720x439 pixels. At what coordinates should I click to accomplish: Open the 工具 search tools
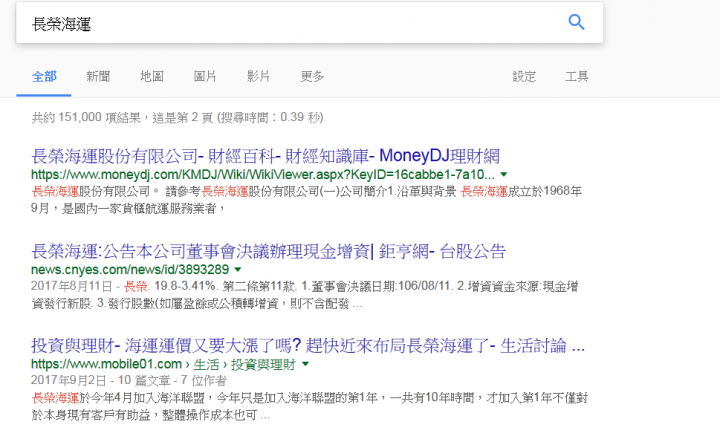click(x=577, y=76)
